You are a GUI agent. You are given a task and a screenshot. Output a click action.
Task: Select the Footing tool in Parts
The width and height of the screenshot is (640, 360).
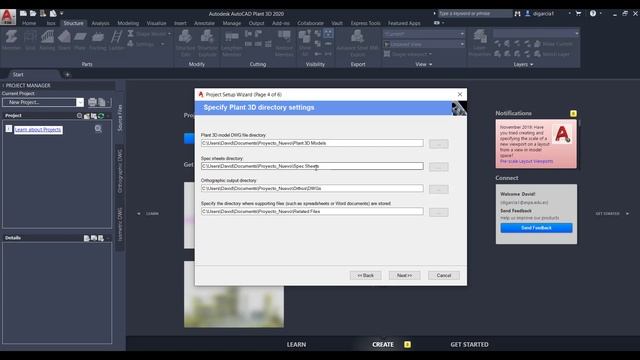tap(98, 40)
